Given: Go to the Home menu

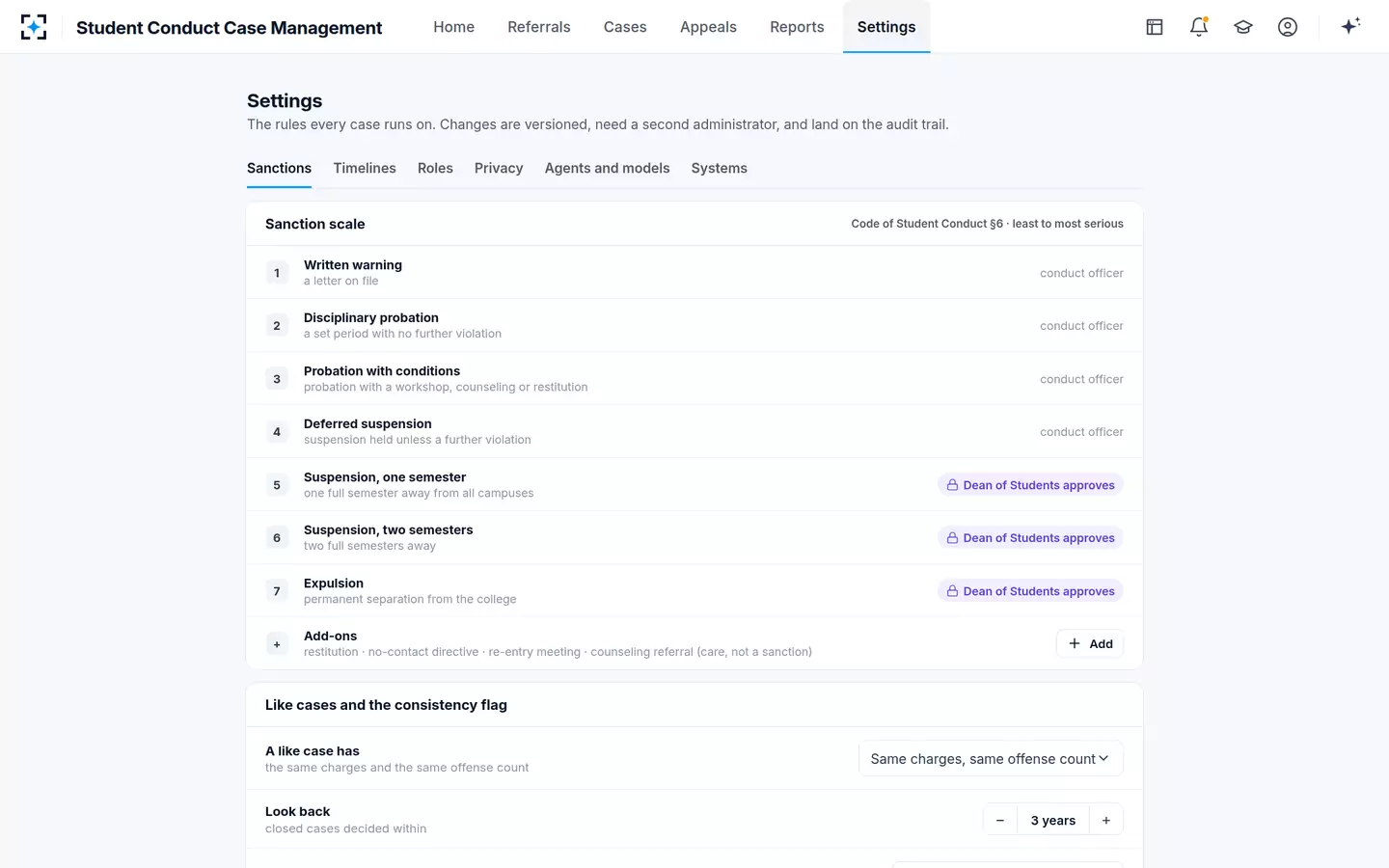Looking at the screenshot, I should click(x=453, y=27).
